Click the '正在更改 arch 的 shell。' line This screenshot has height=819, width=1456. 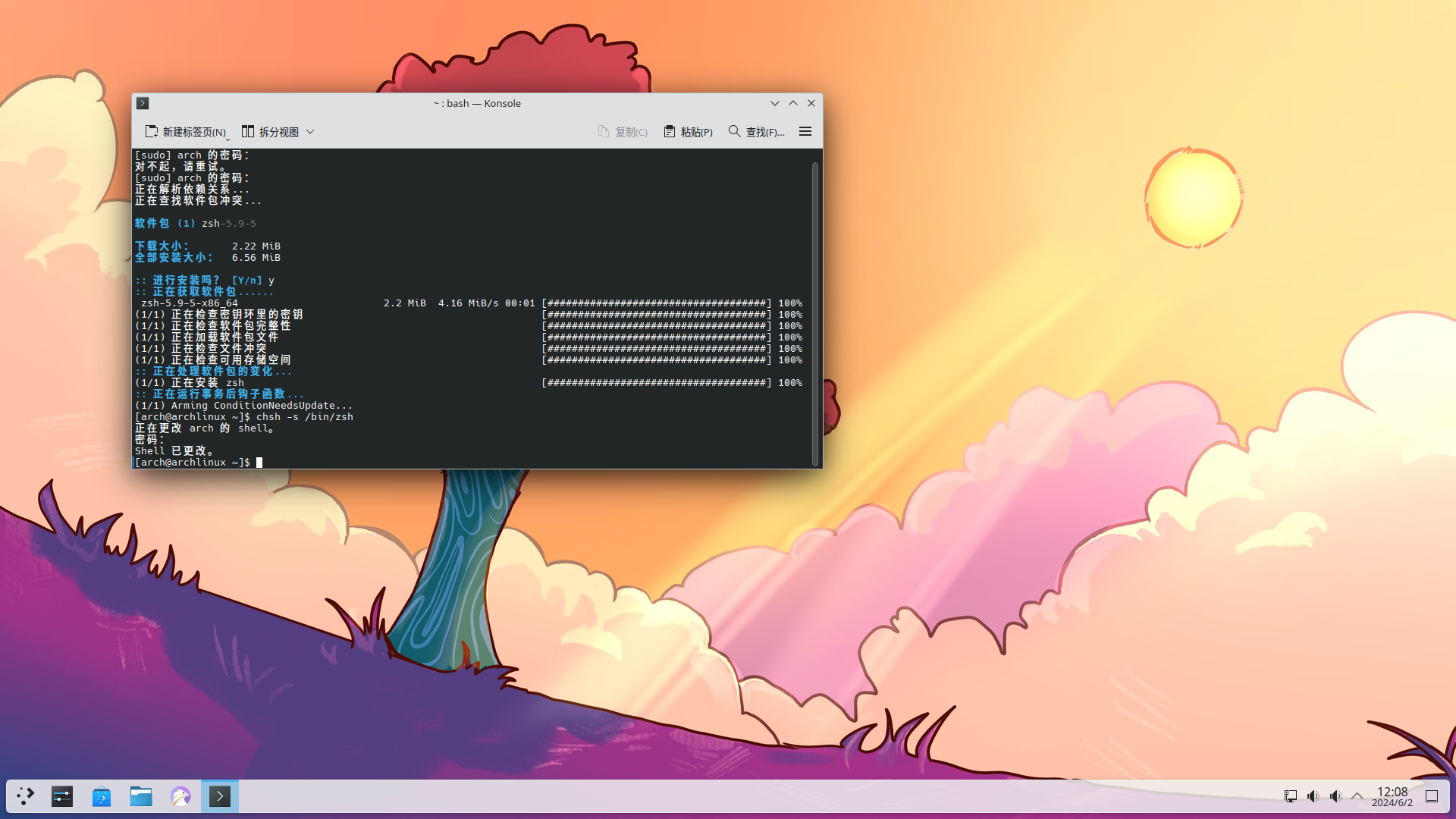click(205, 428)
